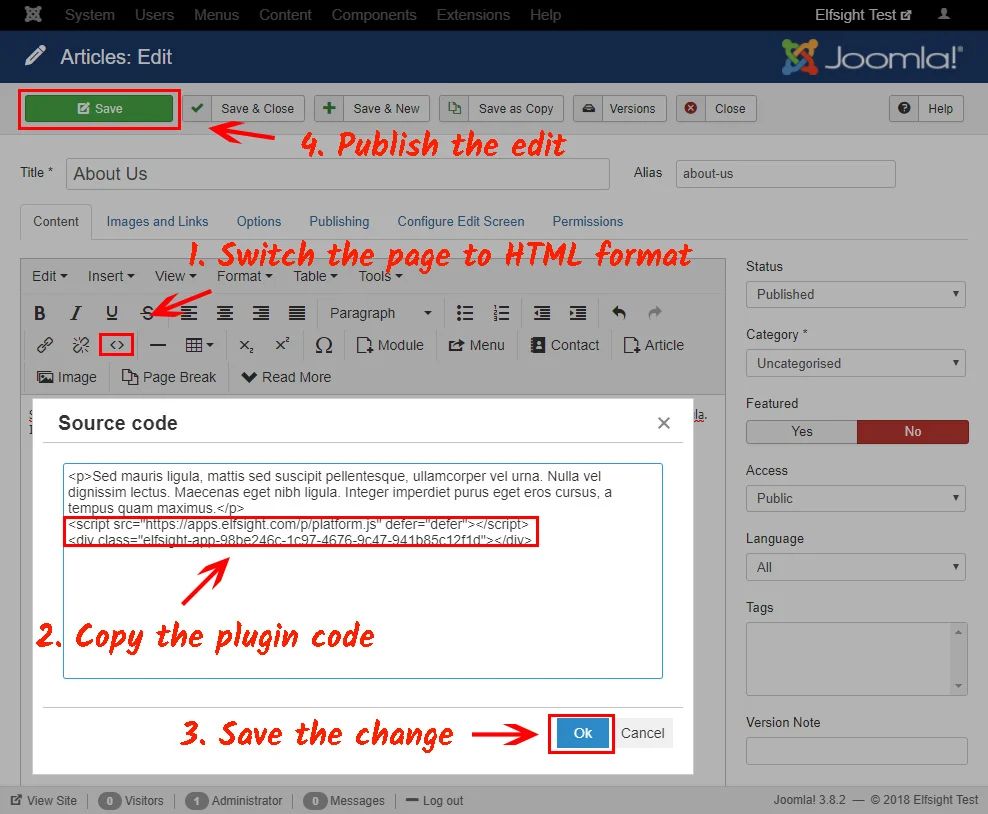
Task: Increase indent of paragraph
Action: click(x=578, y=312)
